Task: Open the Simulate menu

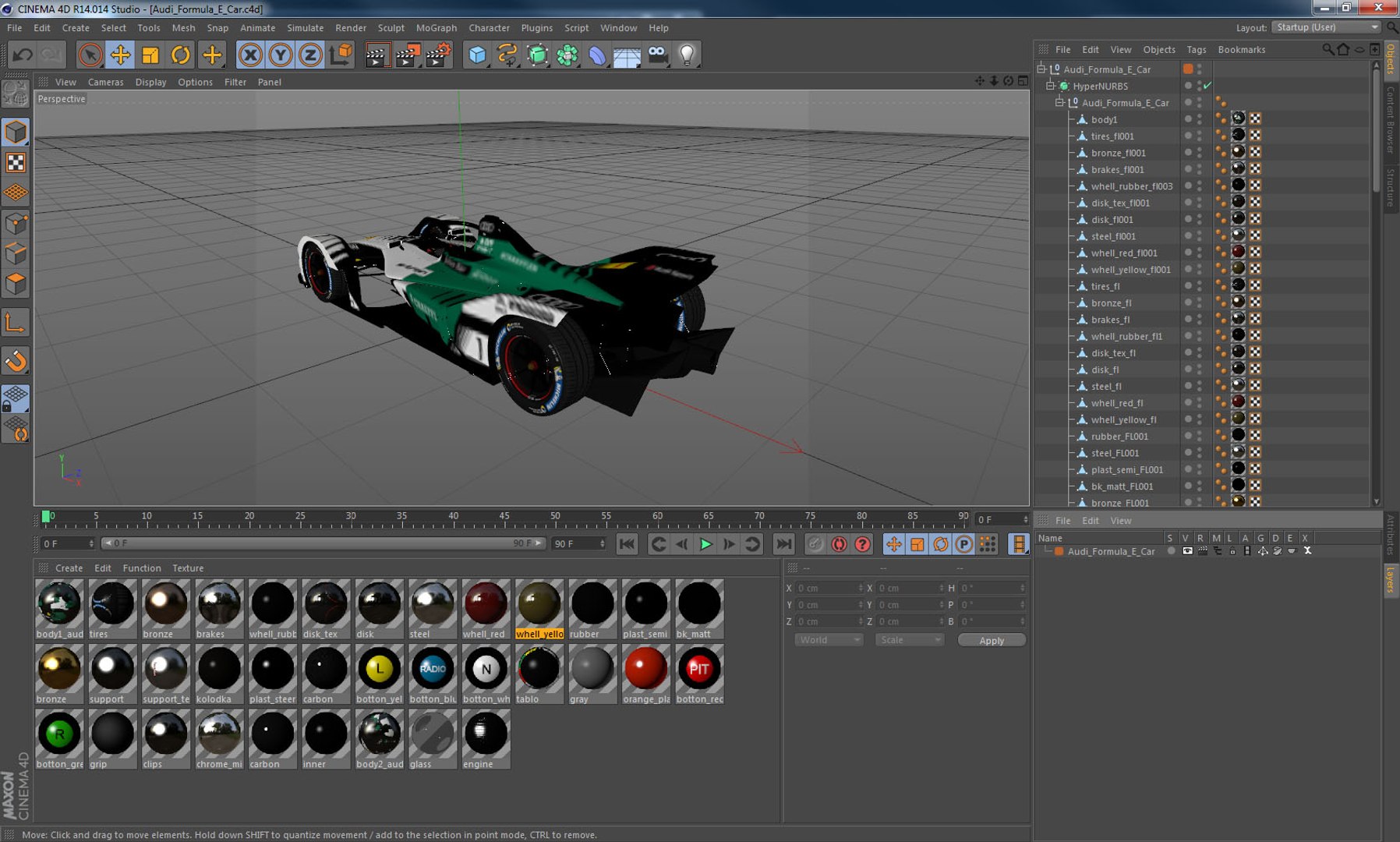Action: click(305, 27)
